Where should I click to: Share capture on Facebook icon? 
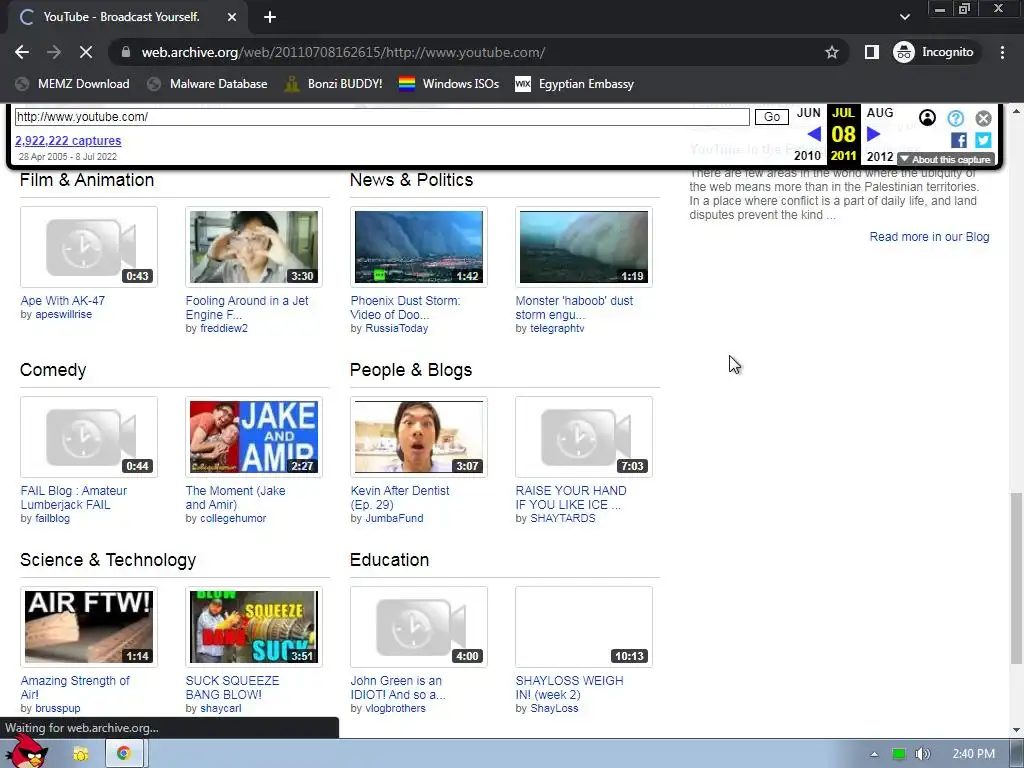tap(959, 140)
